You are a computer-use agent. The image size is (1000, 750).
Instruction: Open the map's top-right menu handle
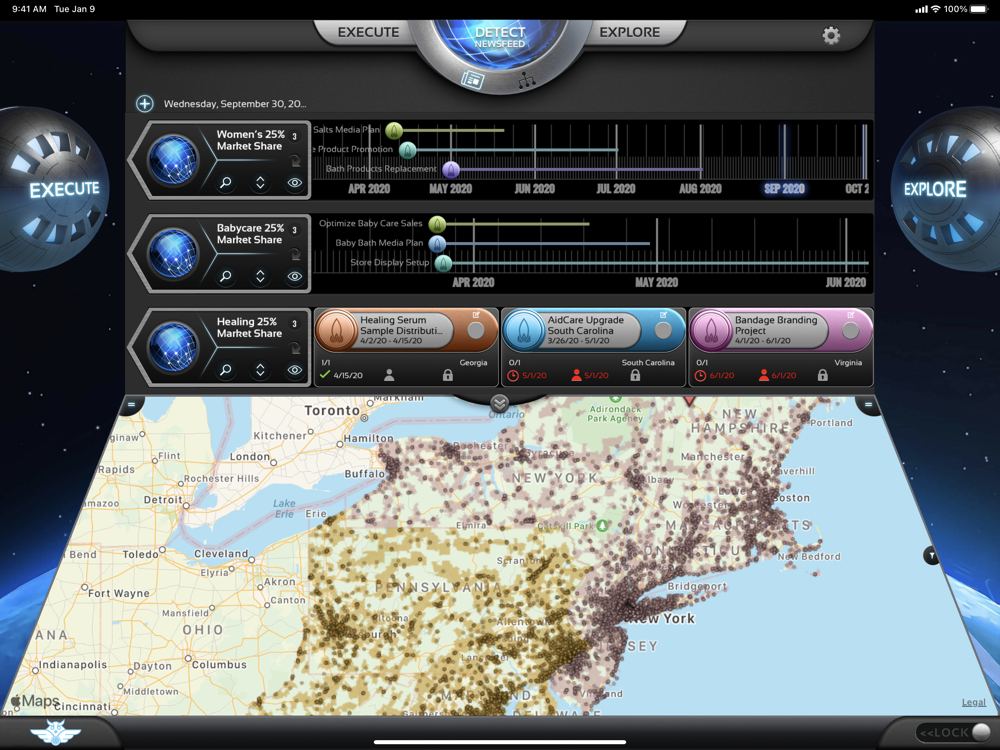(868, 404)
